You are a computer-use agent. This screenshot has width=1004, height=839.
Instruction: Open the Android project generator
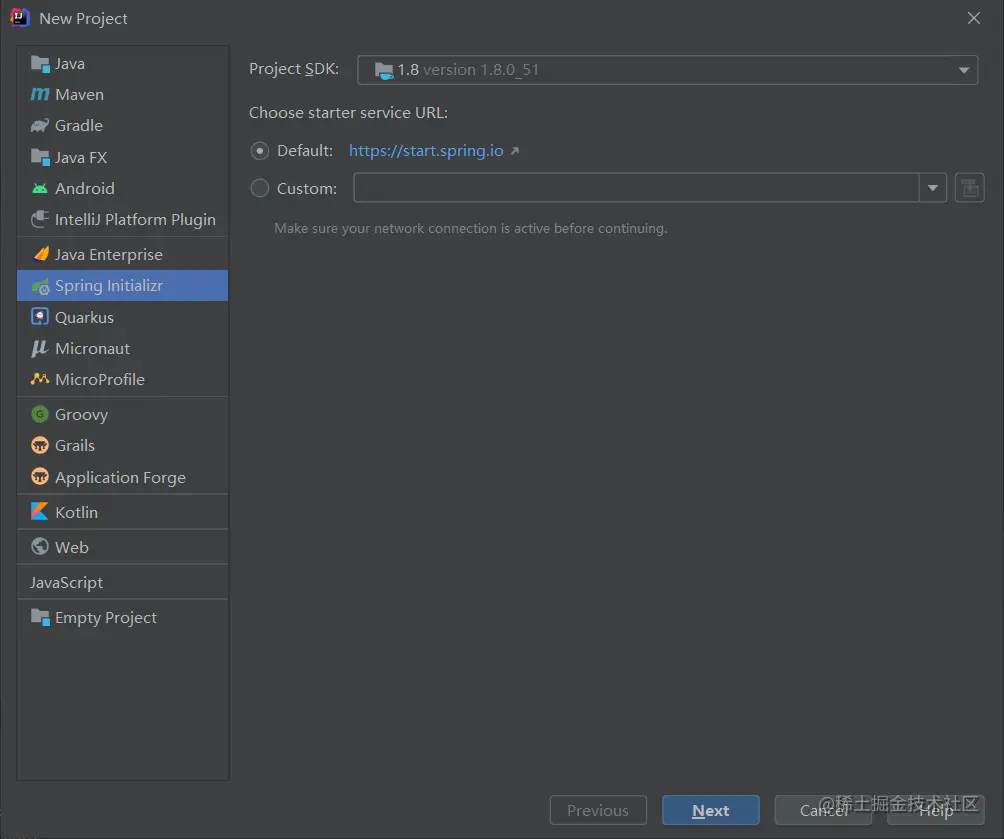pyautogui.click(x=81, y=188)
